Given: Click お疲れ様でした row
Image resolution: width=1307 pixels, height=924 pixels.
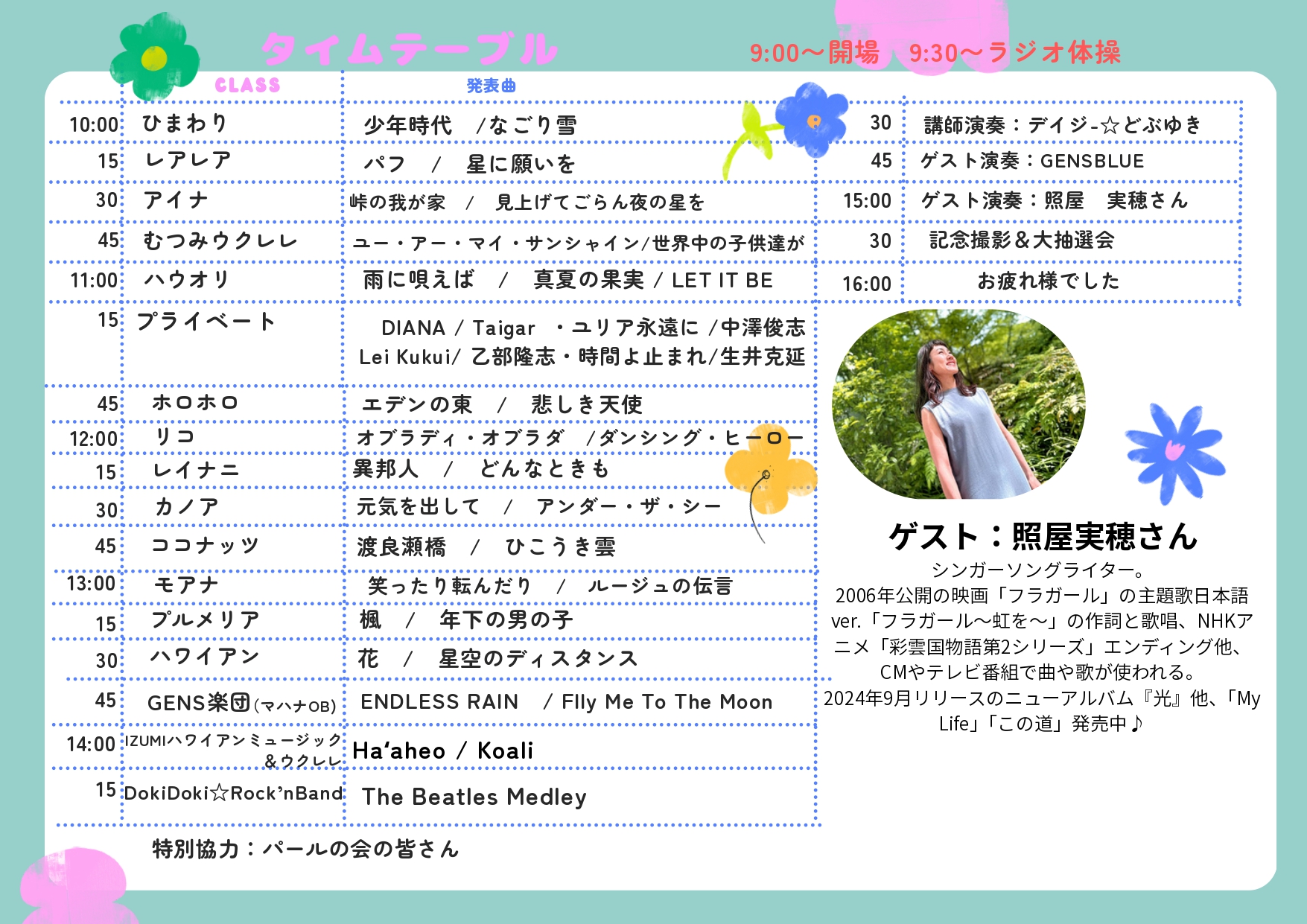Looking at the screenshot, I should pos(1049,281).
